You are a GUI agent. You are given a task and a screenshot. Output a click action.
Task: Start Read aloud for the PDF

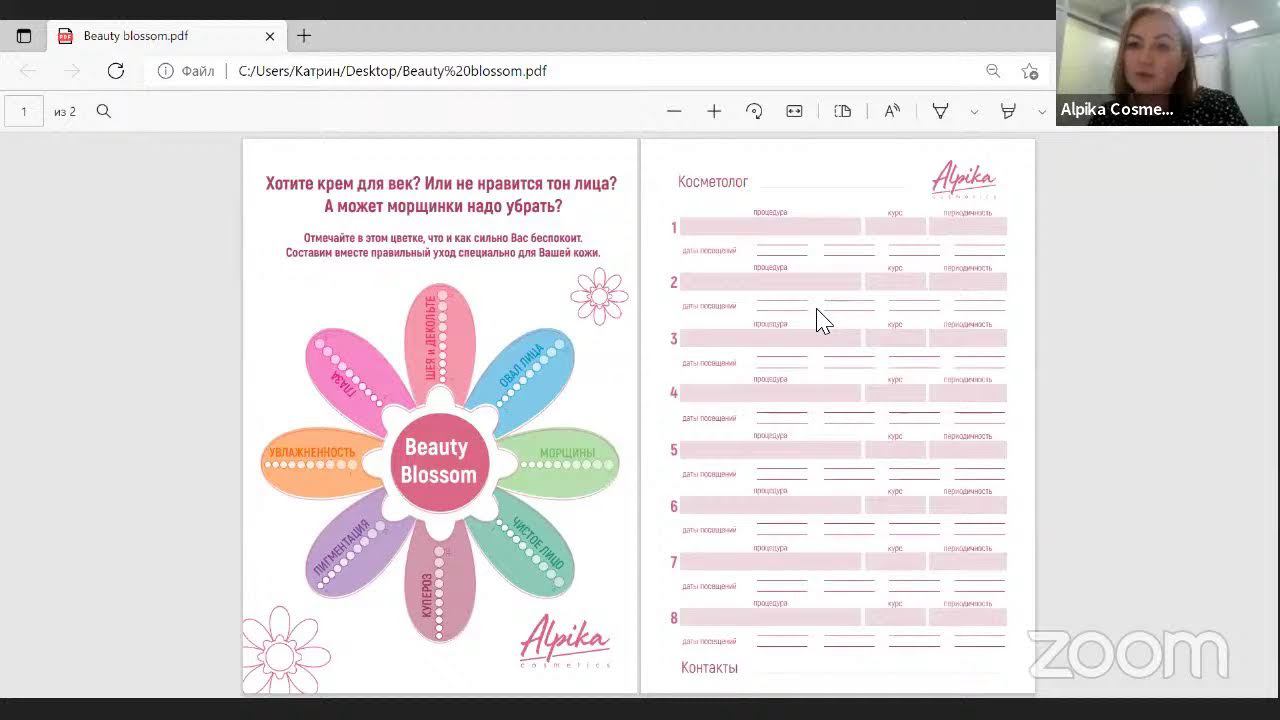892,111
